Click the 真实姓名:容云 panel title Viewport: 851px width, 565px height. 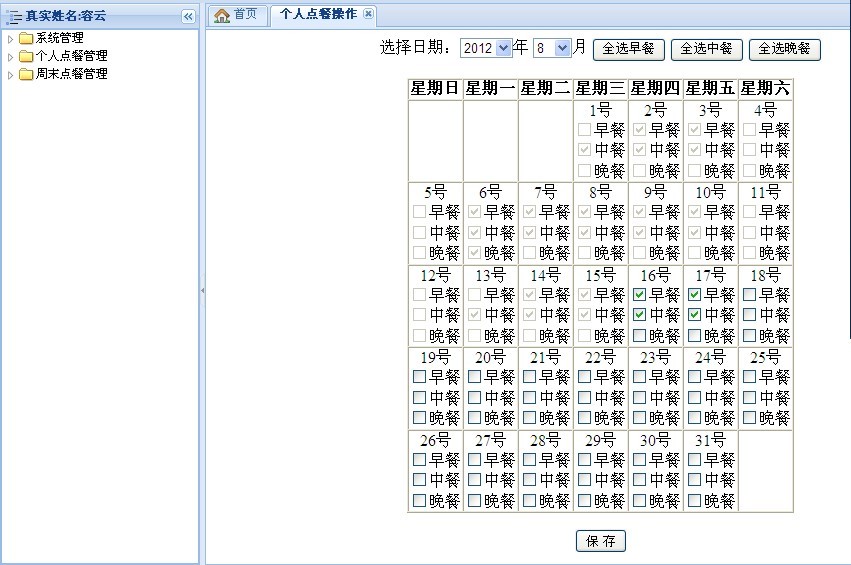[x=66, y=16]
